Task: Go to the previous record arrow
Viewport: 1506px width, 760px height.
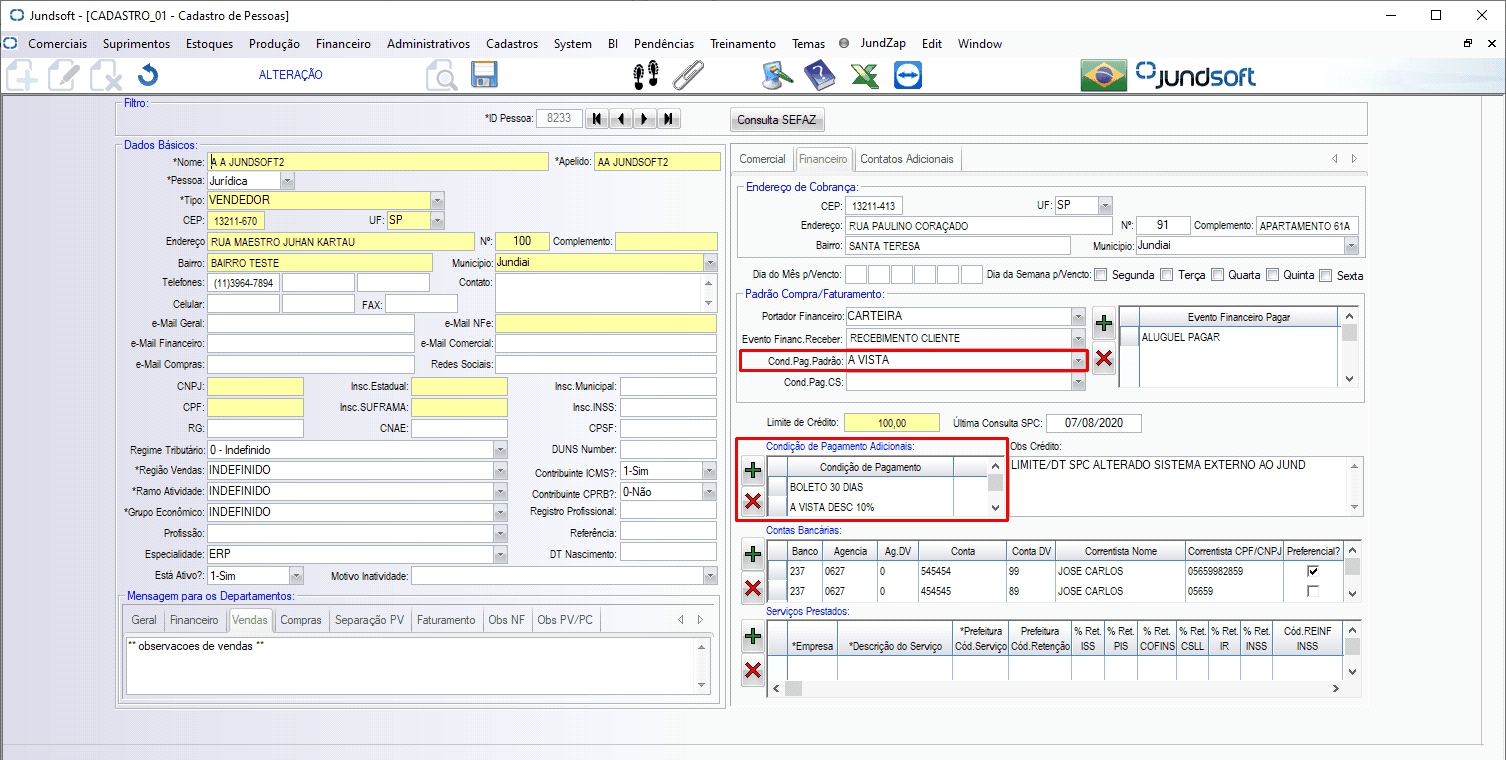Action: [620, 119]
